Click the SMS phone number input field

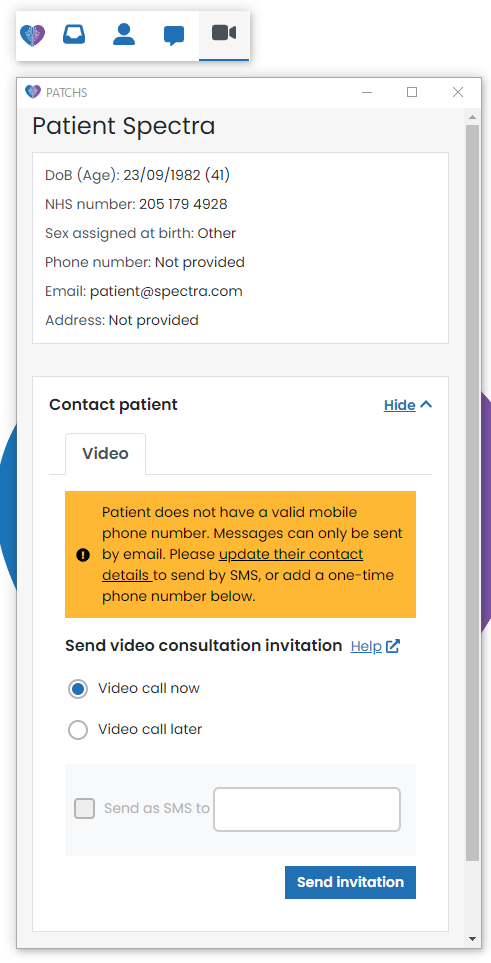coord(307,809)
